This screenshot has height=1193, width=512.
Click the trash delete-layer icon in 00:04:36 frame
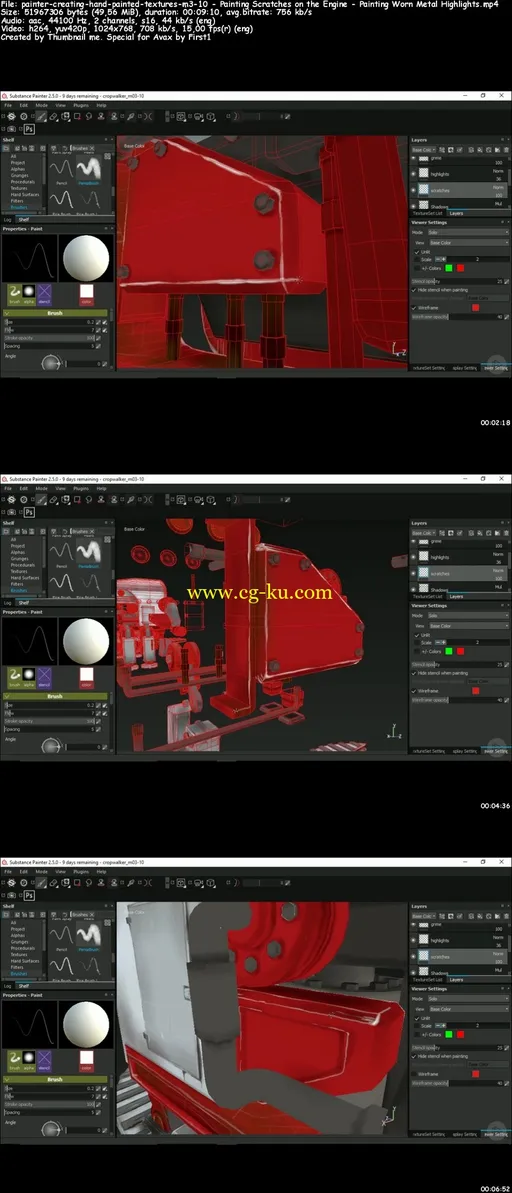pos(507,533)
